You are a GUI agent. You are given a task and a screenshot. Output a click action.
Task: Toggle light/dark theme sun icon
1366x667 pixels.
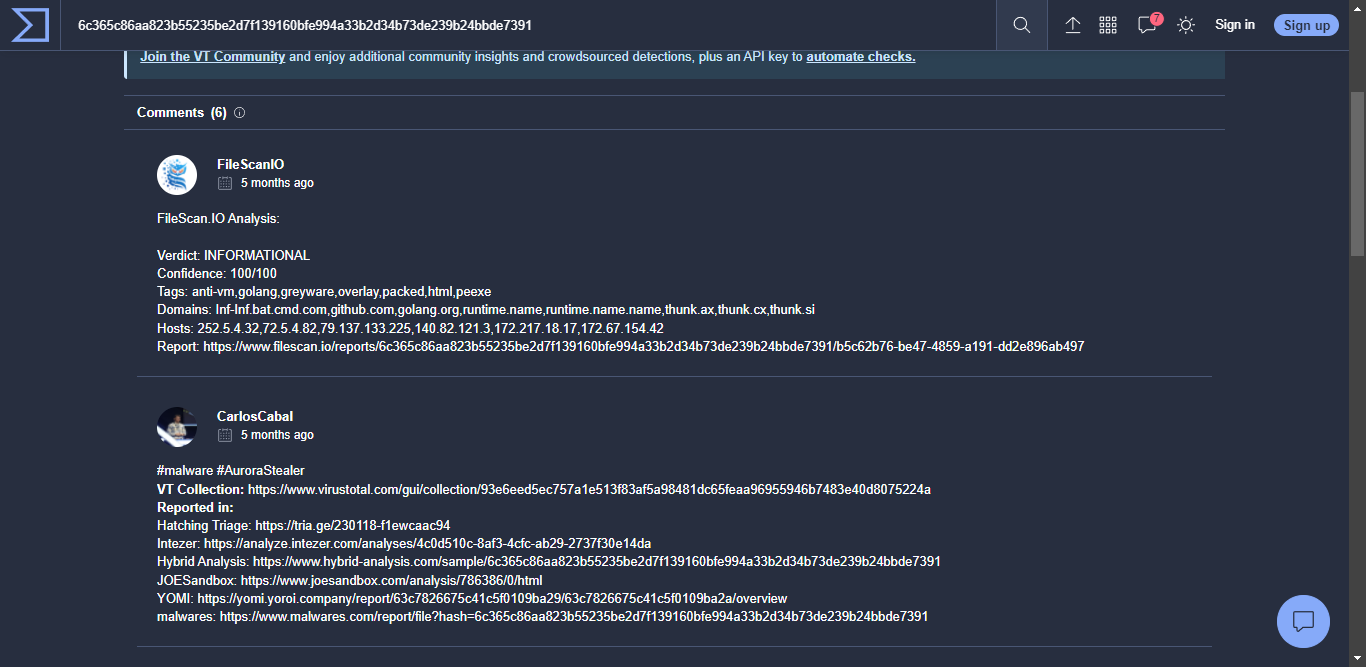[x=1186, y=25]
